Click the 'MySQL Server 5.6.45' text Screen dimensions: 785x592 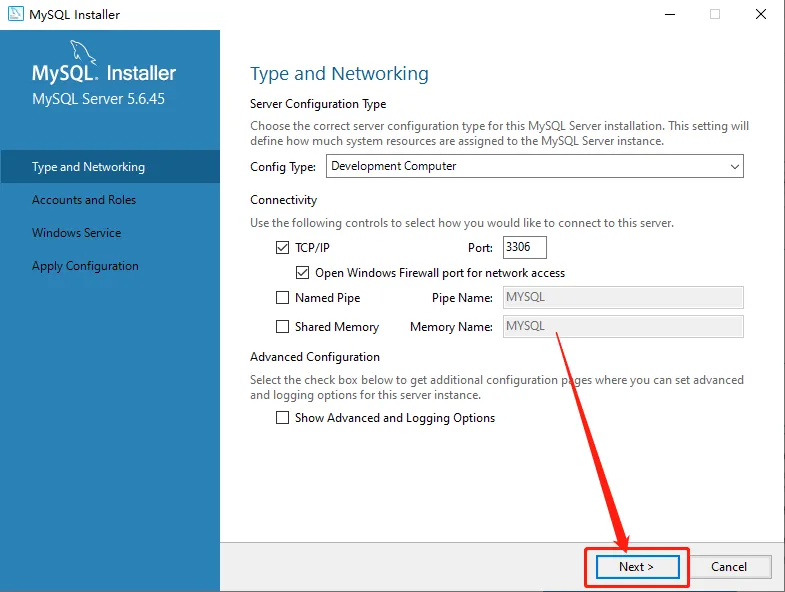[98, 99]
